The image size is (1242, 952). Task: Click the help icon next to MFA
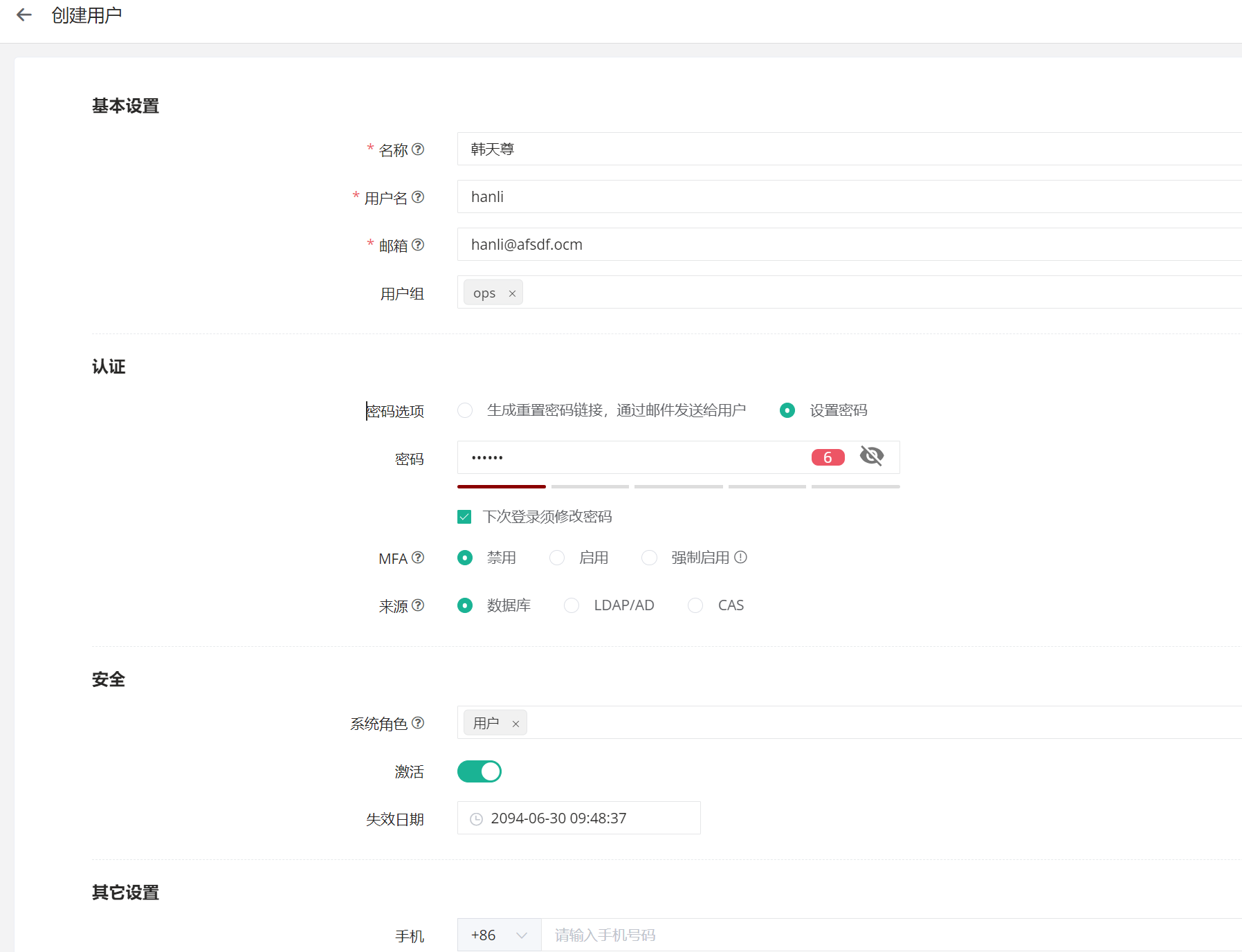point(418,558)
